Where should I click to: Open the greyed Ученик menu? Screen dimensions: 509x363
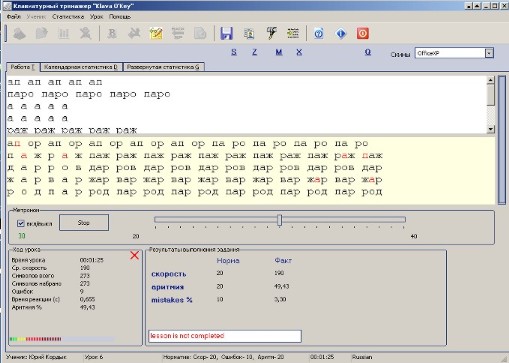point(36,17)
